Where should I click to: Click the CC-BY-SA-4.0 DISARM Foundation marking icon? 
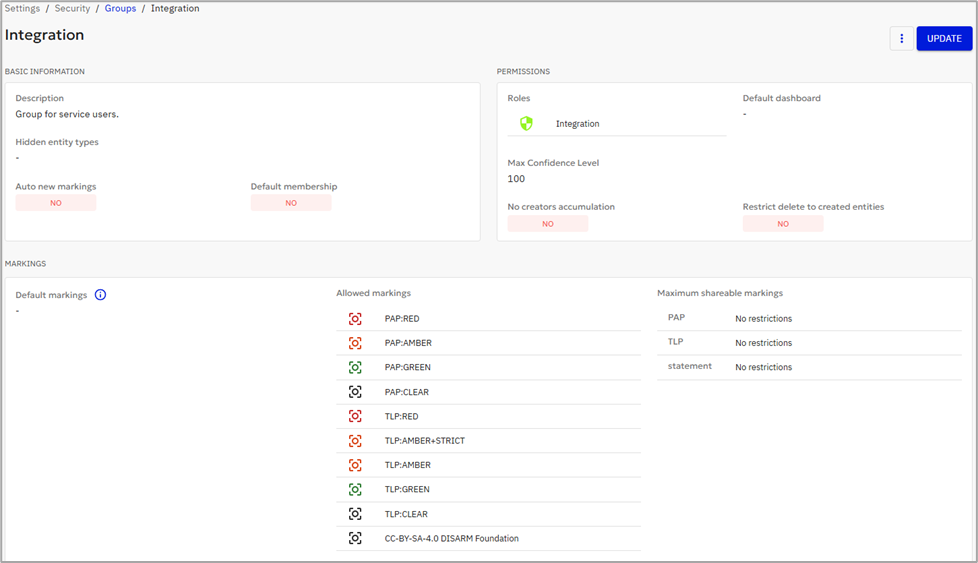[355, 538]
